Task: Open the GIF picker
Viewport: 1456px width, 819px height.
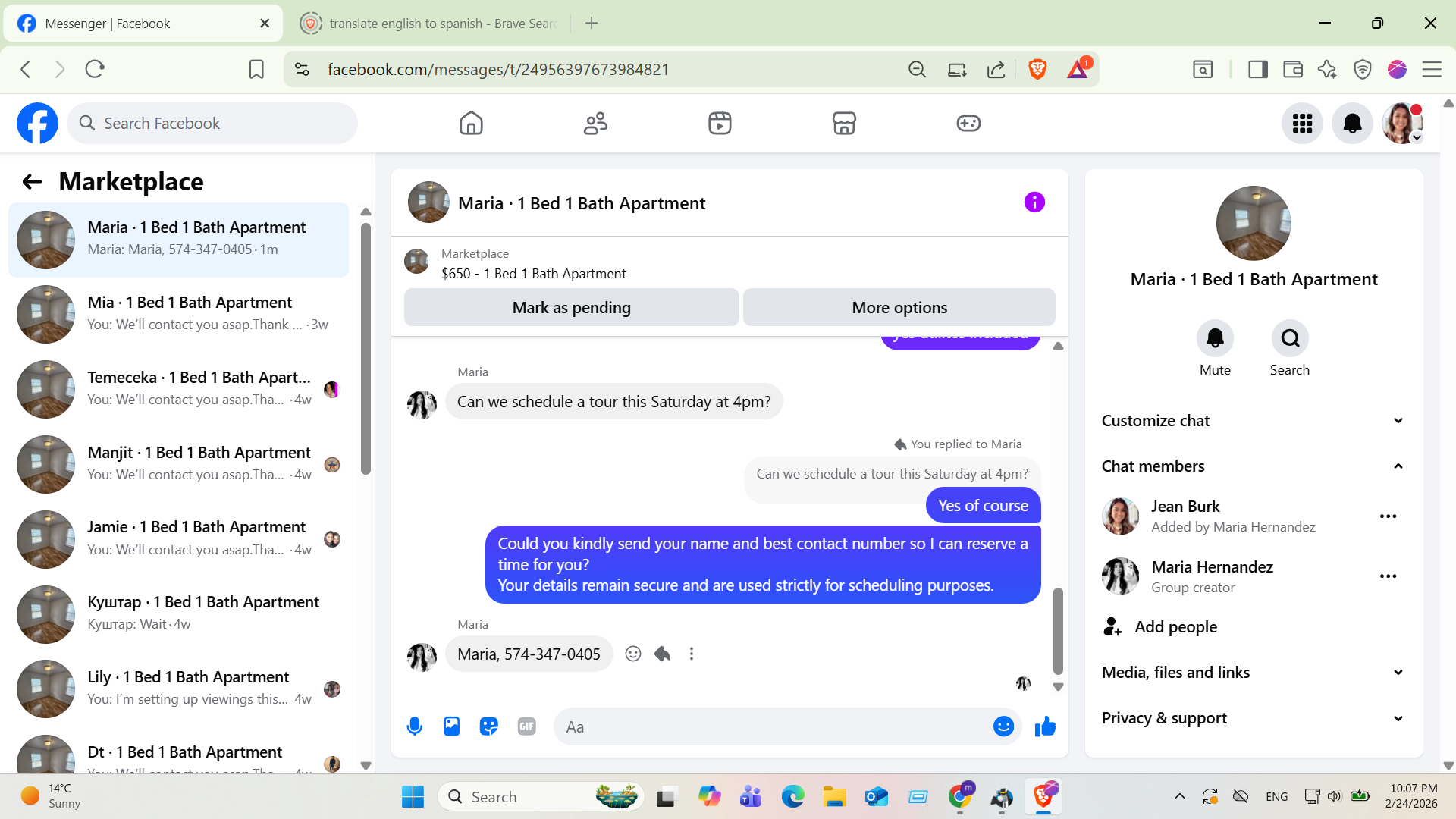Action: pyautogui.click(x=526, y=726)
